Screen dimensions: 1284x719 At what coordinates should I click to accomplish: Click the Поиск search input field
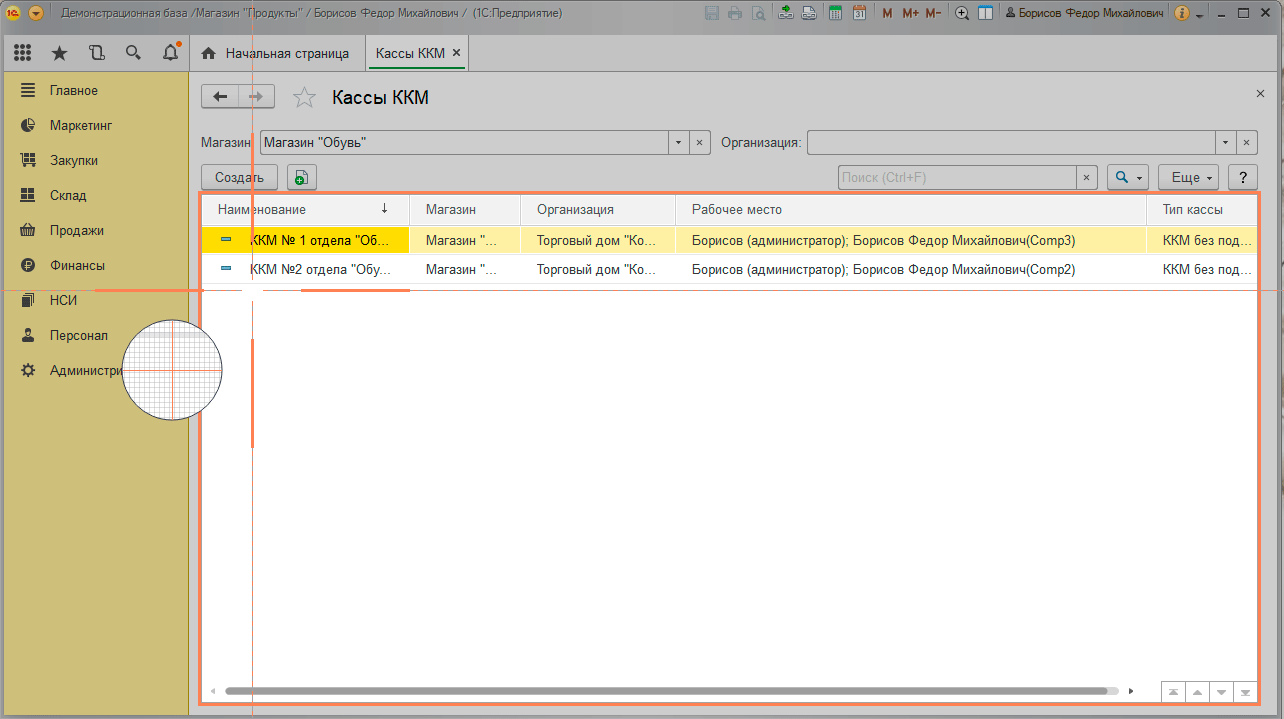(x=957, y=177)
